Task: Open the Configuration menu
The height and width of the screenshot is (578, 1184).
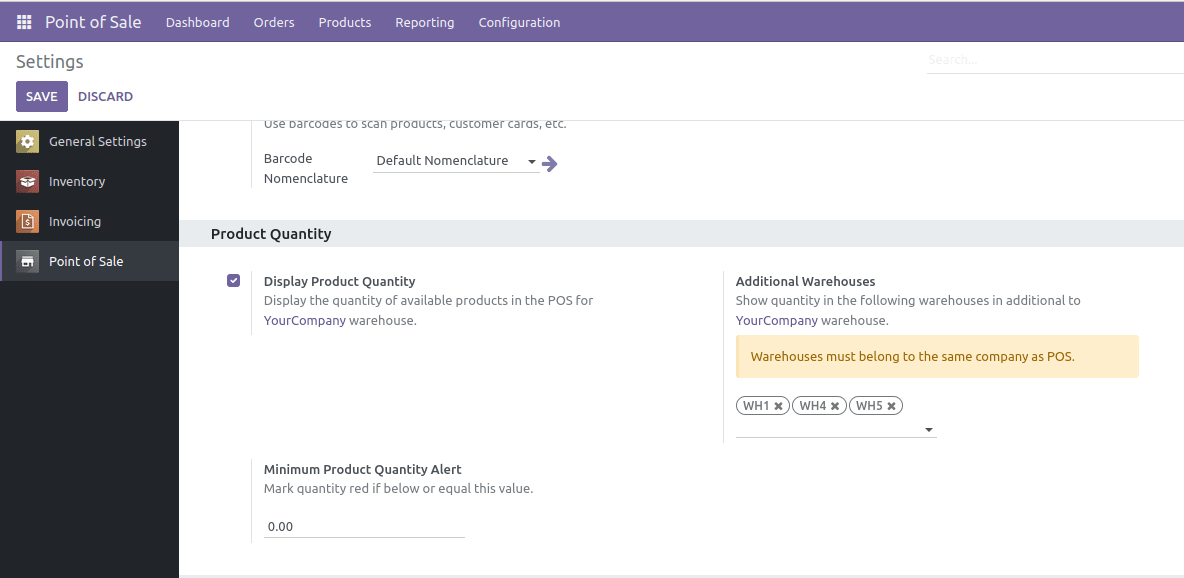Action: [519, 22]
